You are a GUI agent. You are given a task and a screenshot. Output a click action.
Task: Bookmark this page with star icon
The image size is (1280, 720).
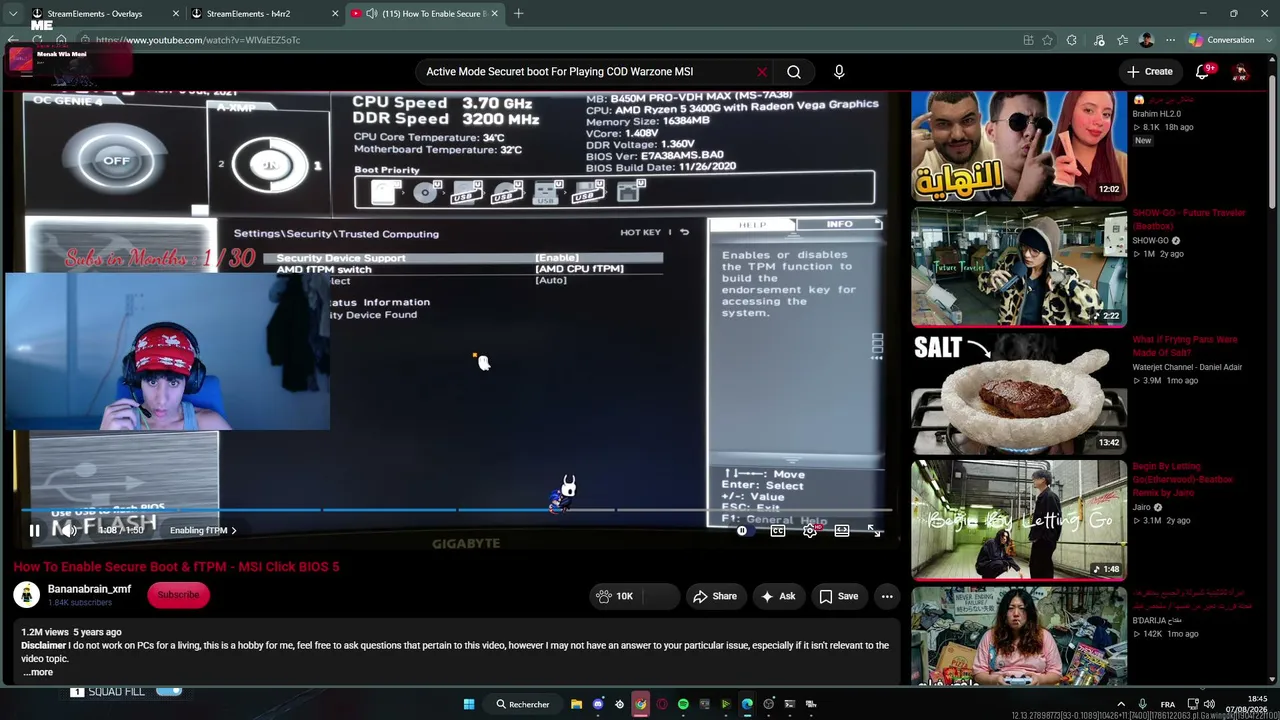pyautogui.click(x=1047, y=40)
